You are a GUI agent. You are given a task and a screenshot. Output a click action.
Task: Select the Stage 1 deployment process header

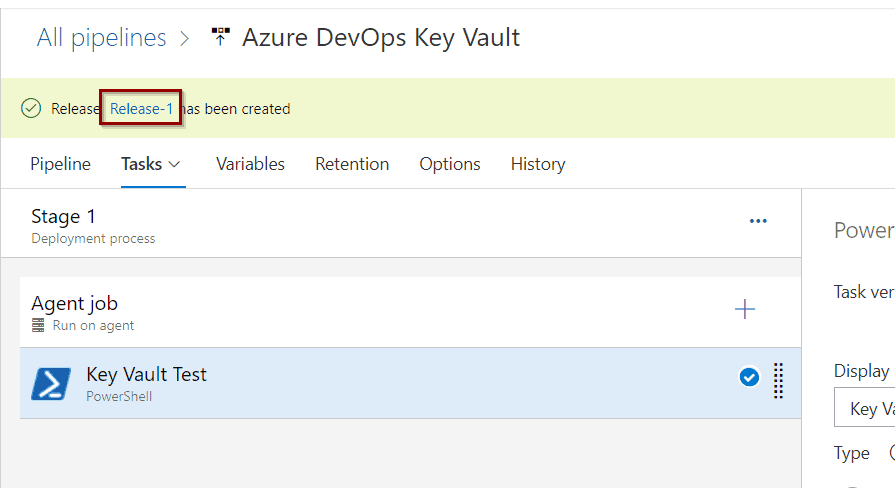401,223
